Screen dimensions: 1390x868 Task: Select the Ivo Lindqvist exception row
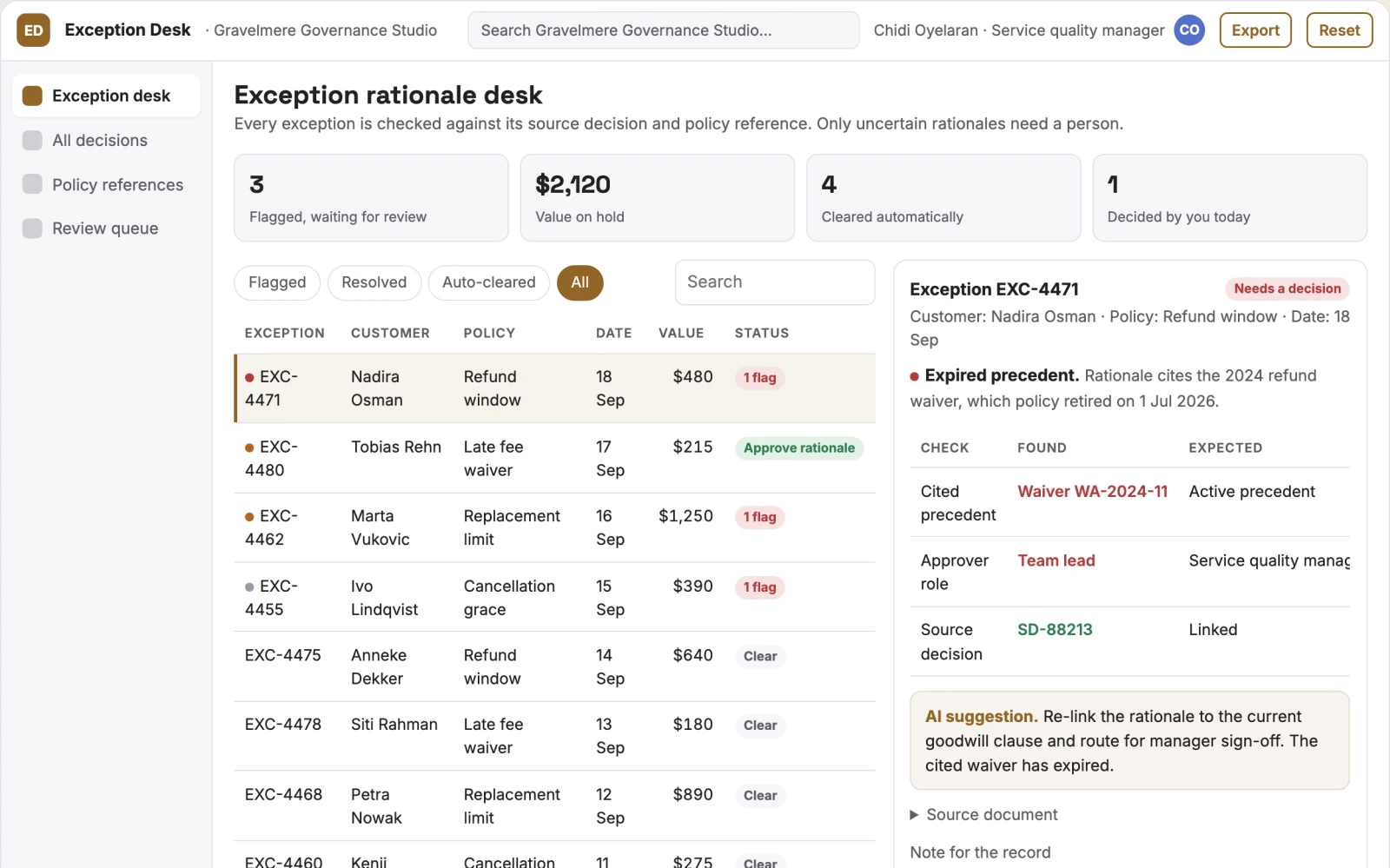554,598
